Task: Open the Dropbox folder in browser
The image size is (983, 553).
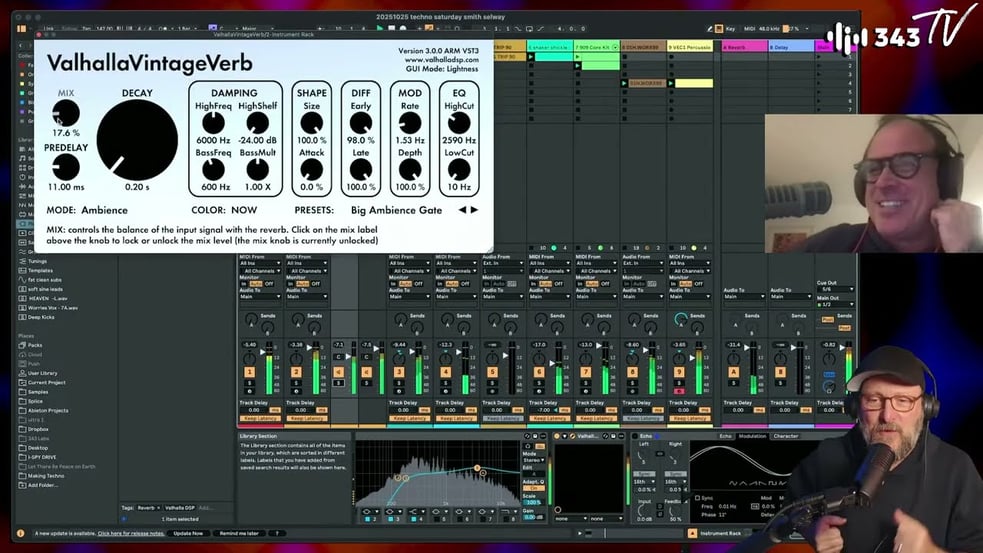Action: pyautogui.click(x=38, y=429)
